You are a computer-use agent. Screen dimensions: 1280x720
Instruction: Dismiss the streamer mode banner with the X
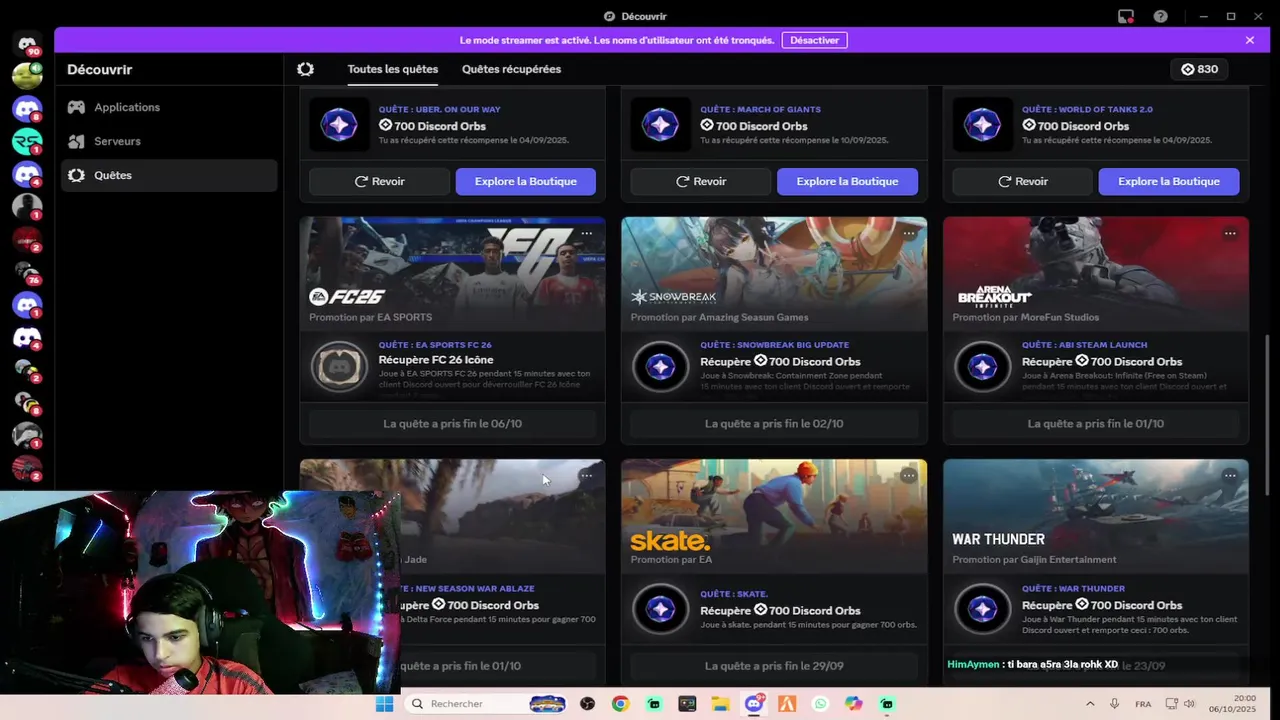[1250, 40]
